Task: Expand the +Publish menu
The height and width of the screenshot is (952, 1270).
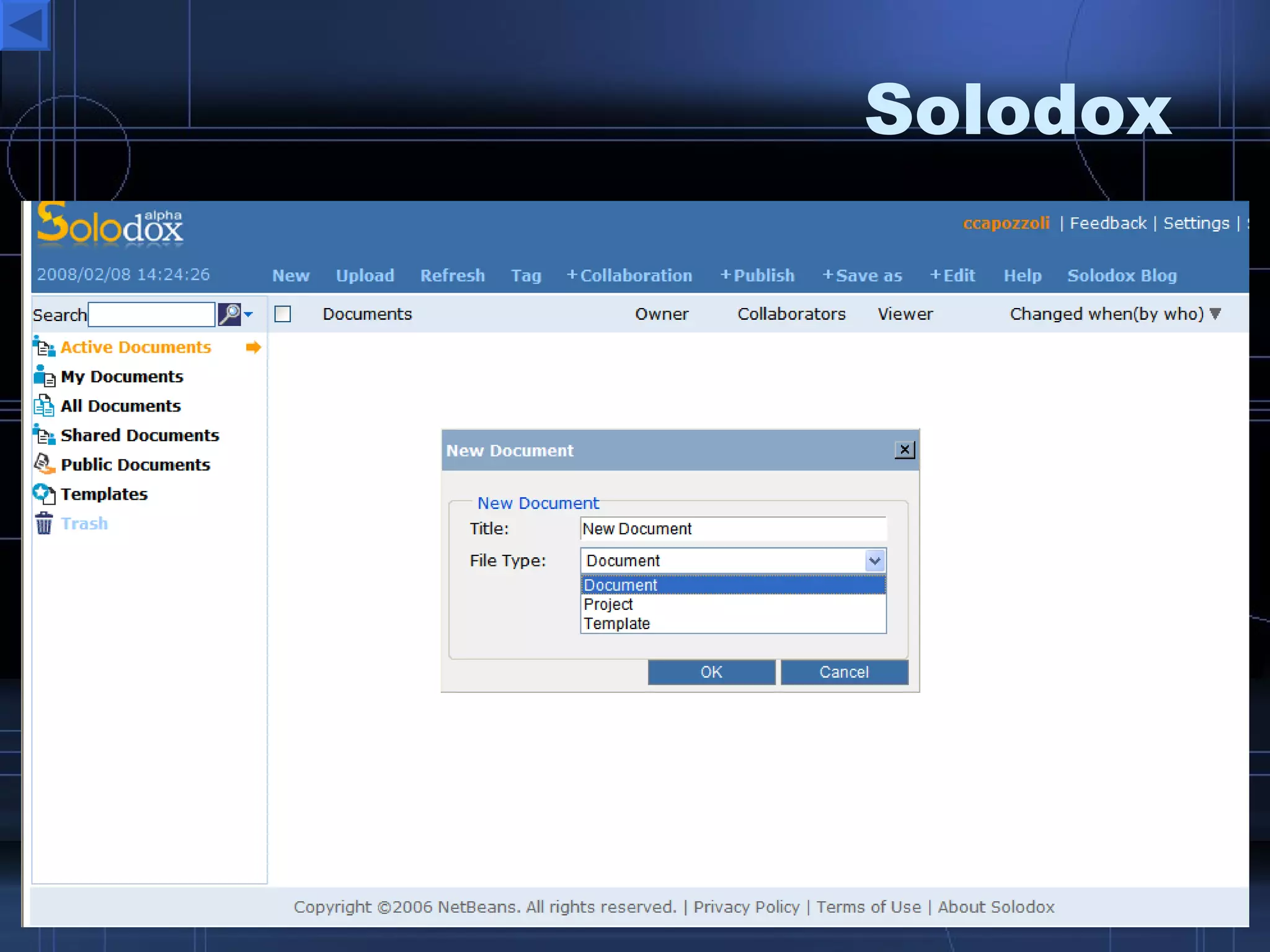Action: point(757,276)
